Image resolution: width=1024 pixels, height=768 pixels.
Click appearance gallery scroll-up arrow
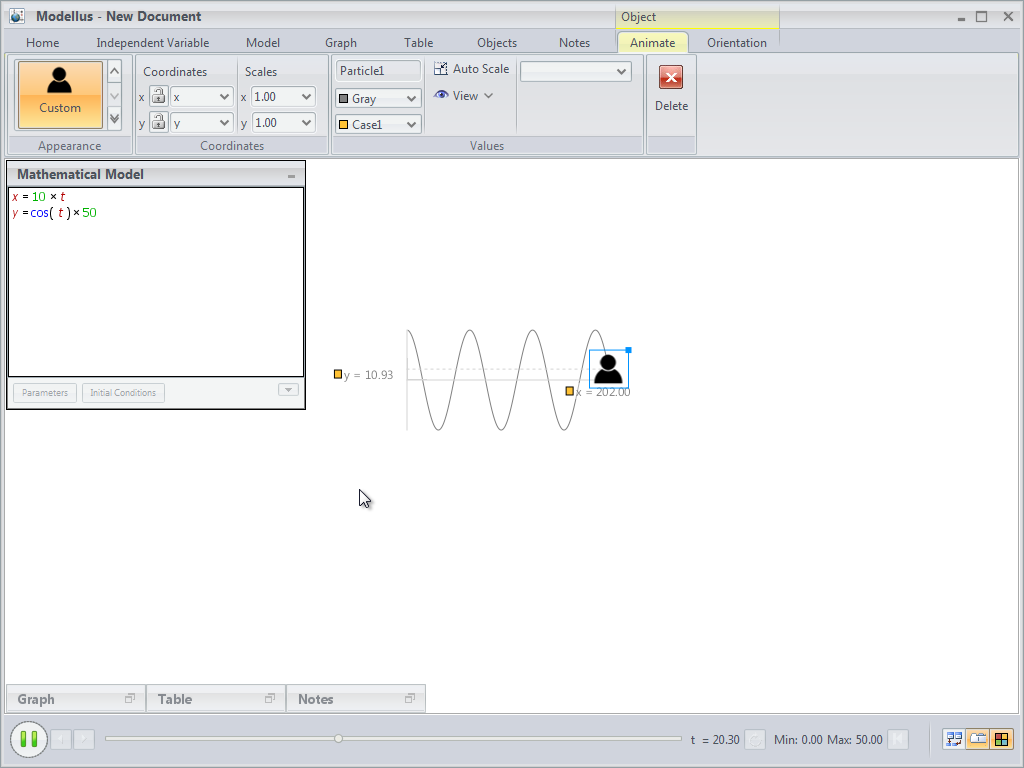(114, 71)
